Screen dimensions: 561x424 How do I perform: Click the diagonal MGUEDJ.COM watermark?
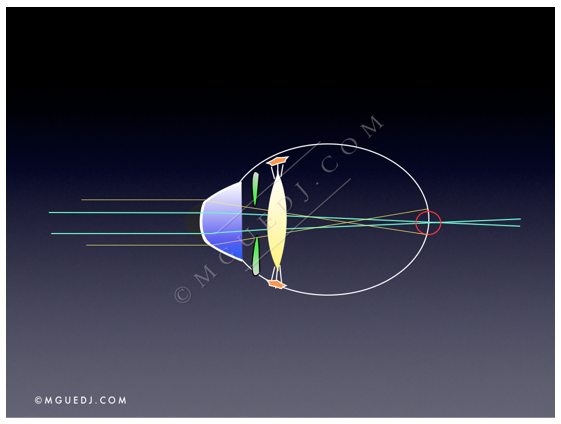[x=279, y=209]
